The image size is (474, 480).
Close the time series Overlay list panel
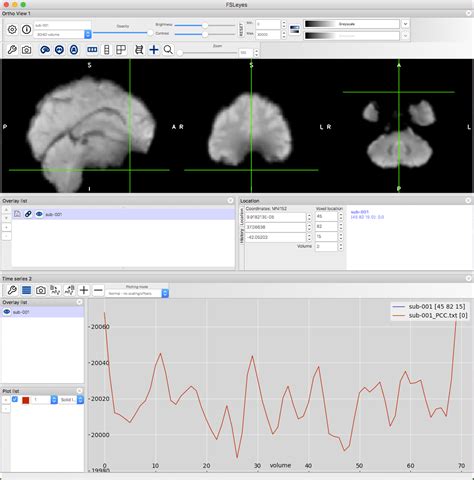(79, 302)
